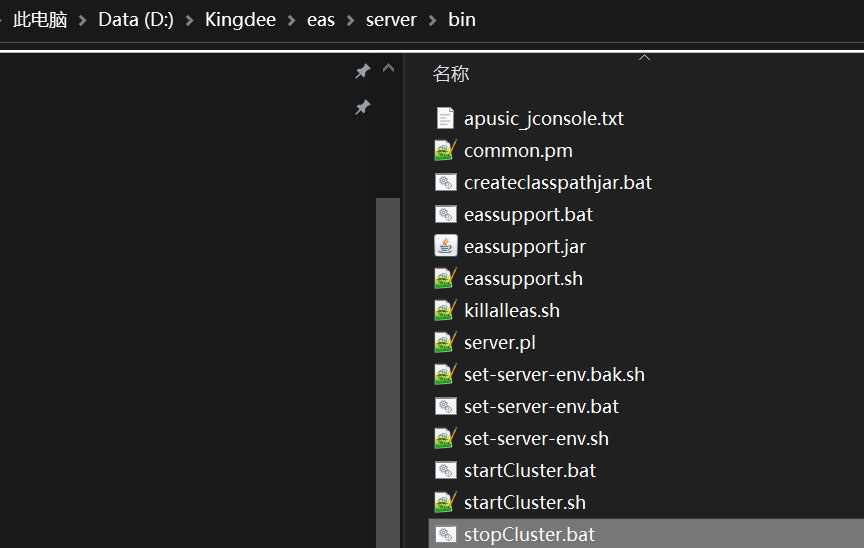Select the set-server-env.bat file name

[x=541, y=406]
